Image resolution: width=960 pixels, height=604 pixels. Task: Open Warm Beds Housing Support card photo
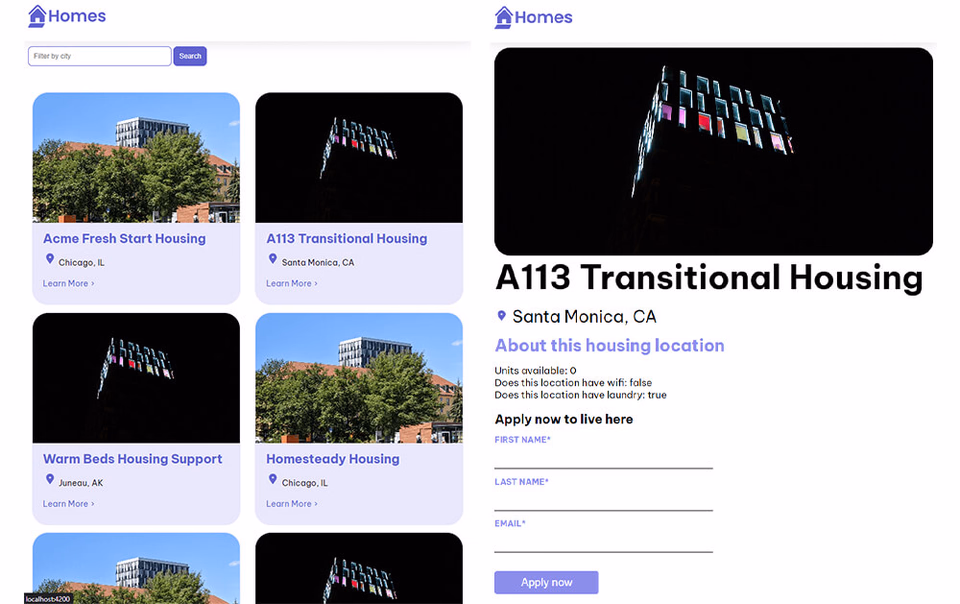(x=136, y=378)
